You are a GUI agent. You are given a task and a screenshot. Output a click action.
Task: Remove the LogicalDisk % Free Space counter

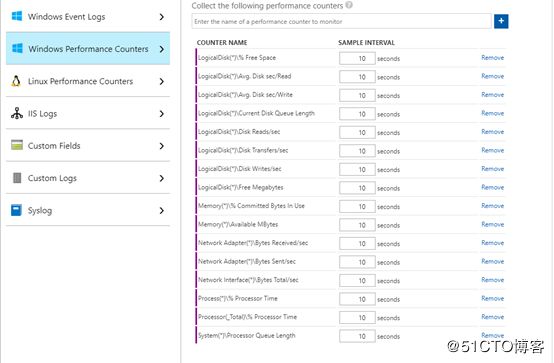pos(493,58)
